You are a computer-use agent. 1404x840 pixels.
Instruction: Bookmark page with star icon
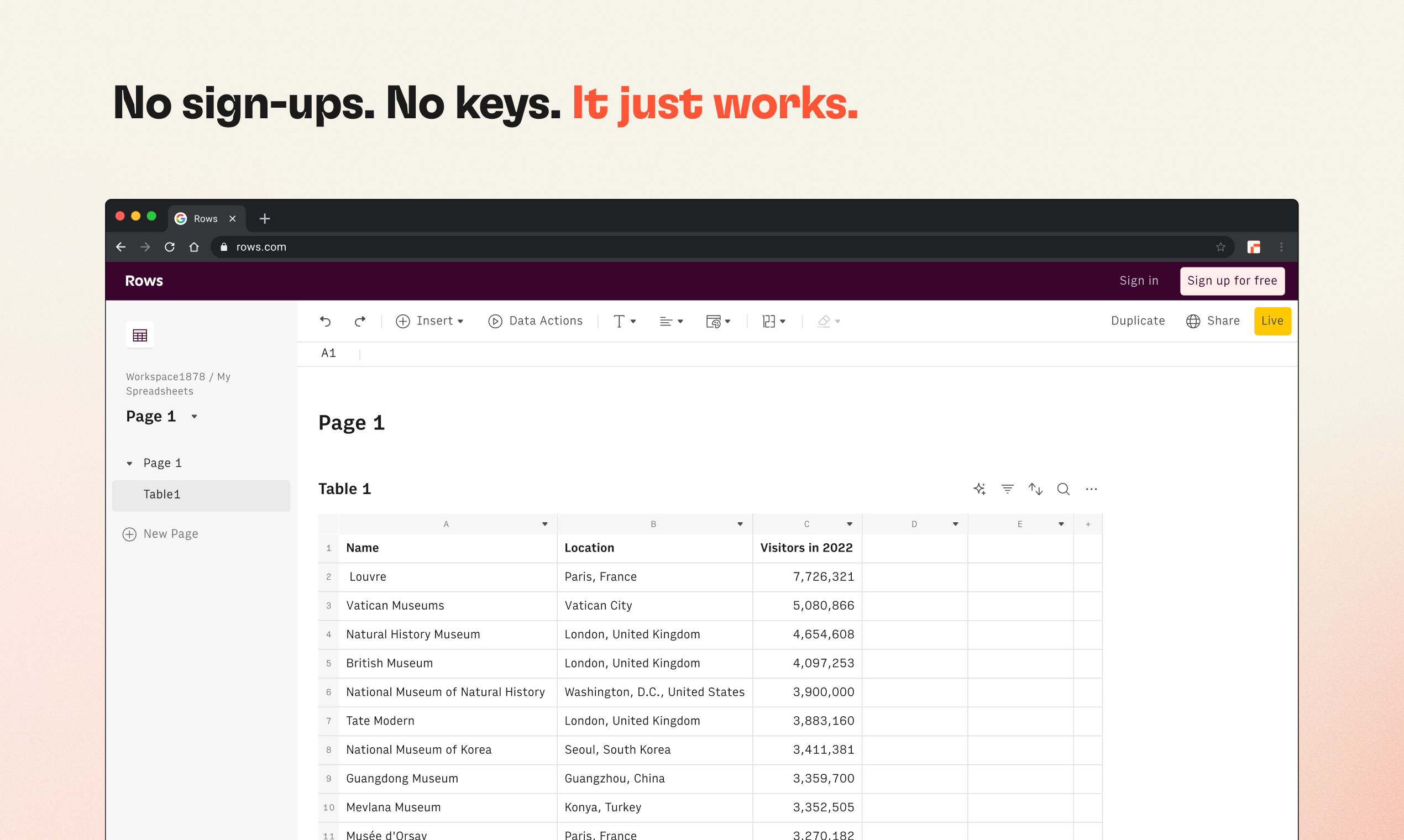click(1220, 247)
